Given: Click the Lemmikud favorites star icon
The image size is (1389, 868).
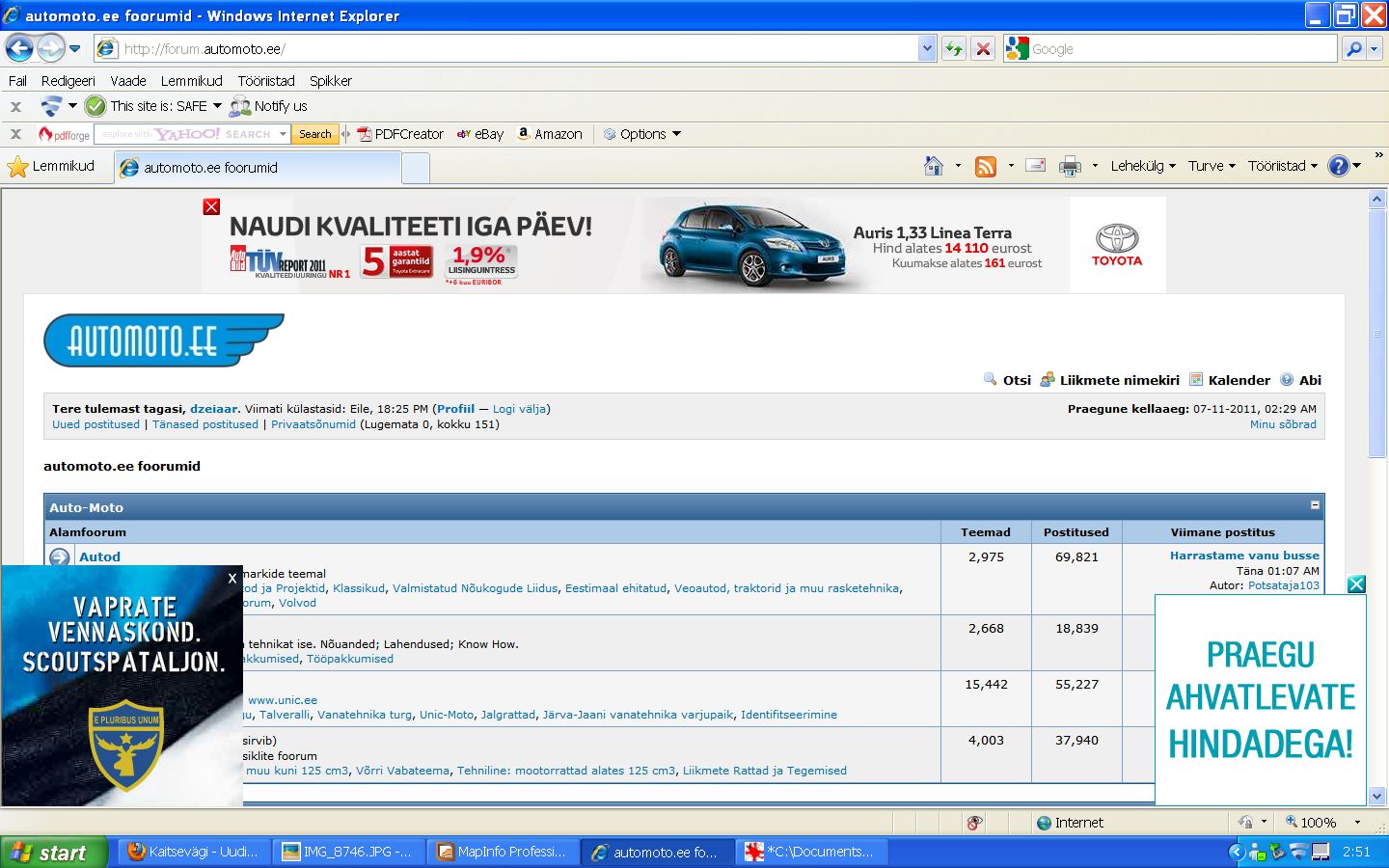Looking at the screenshot, I should [x=18, y=167].
